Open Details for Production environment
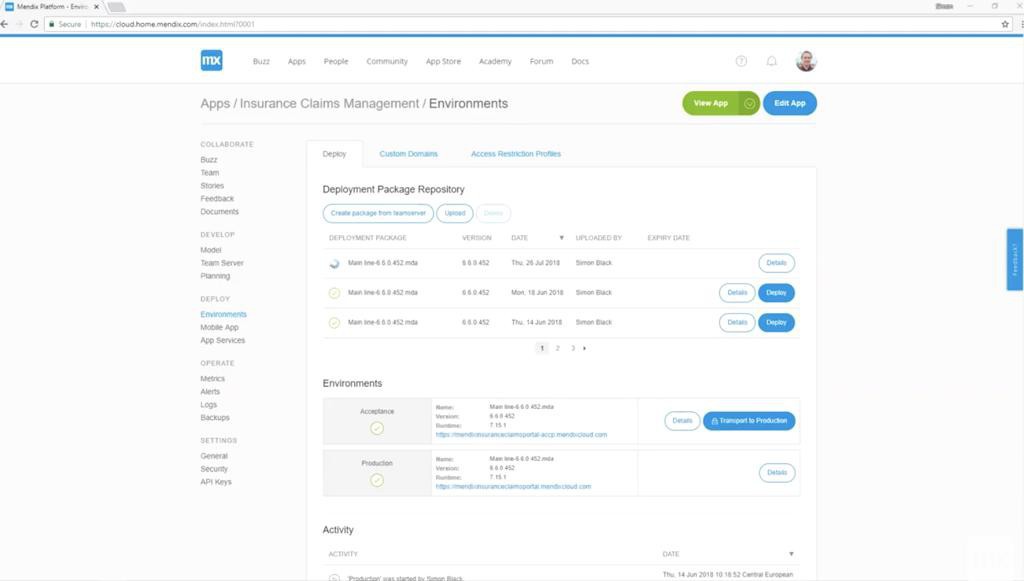Screen dimensions: 1024x581 pyautogui.click(x=777, y=473)
